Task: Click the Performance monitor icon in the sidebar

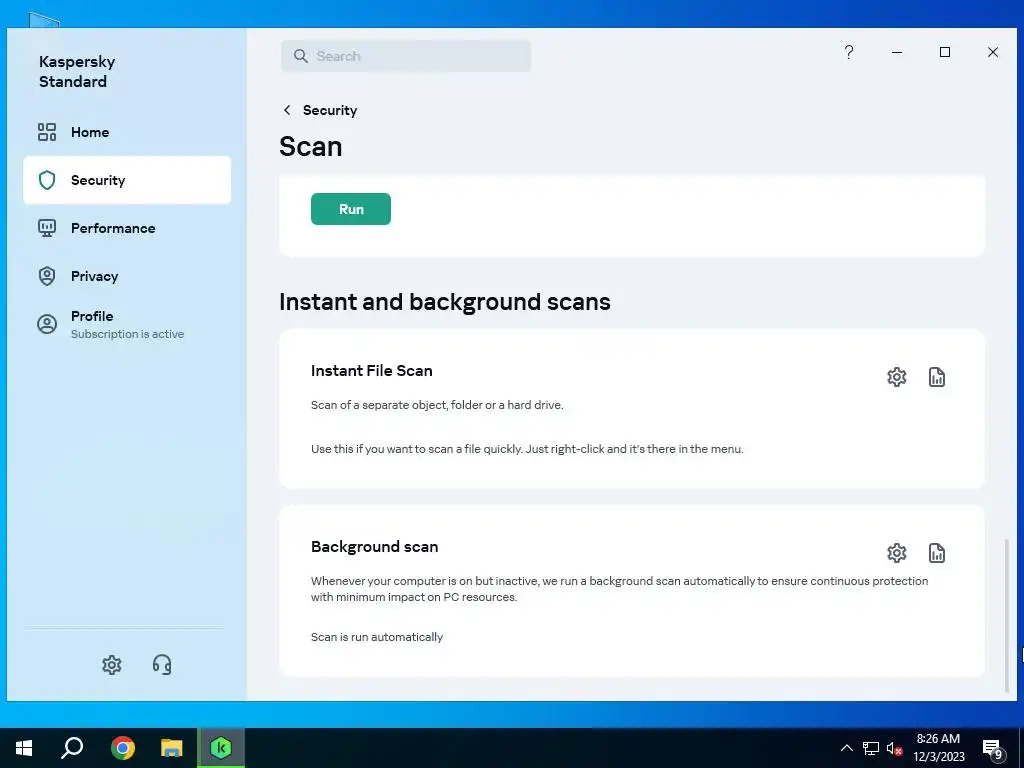Action: 47,228
